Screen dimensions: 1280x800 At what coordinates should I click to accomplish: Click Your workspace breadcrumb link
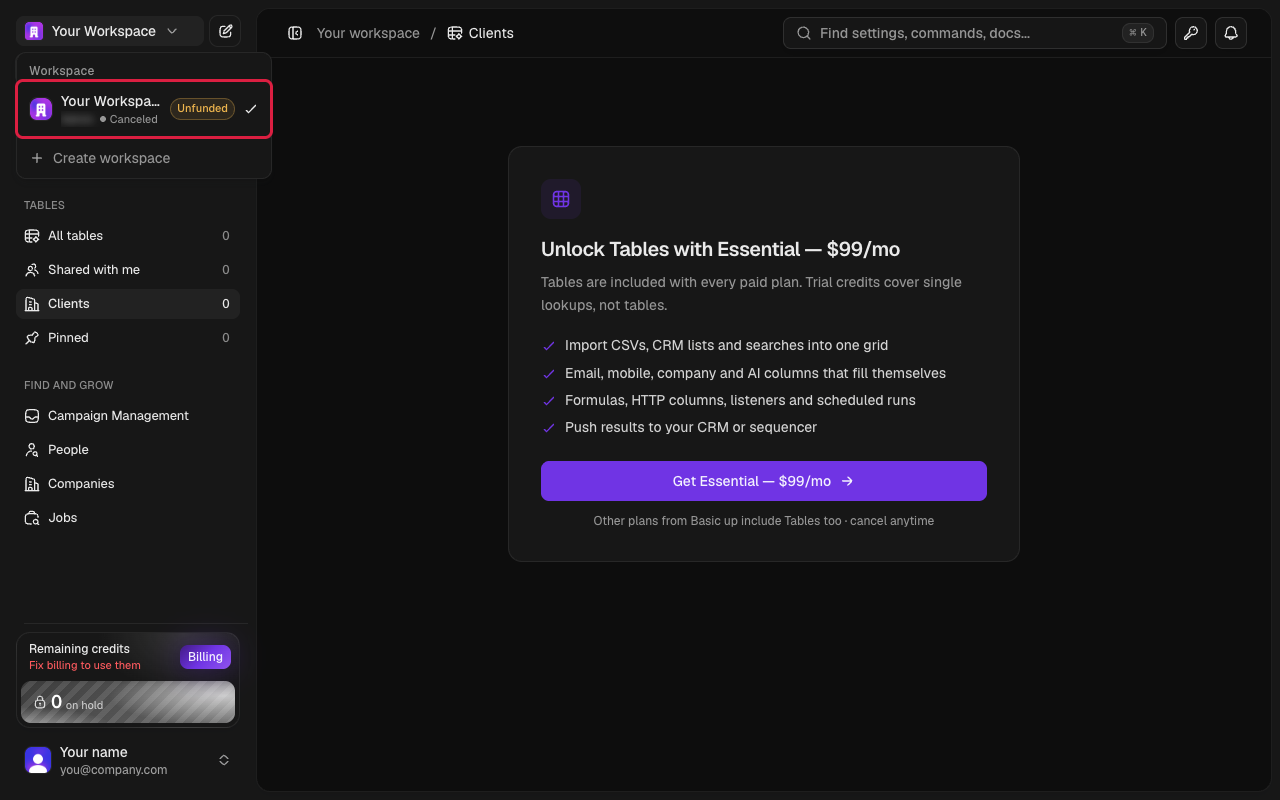click(x=368, y=33)
